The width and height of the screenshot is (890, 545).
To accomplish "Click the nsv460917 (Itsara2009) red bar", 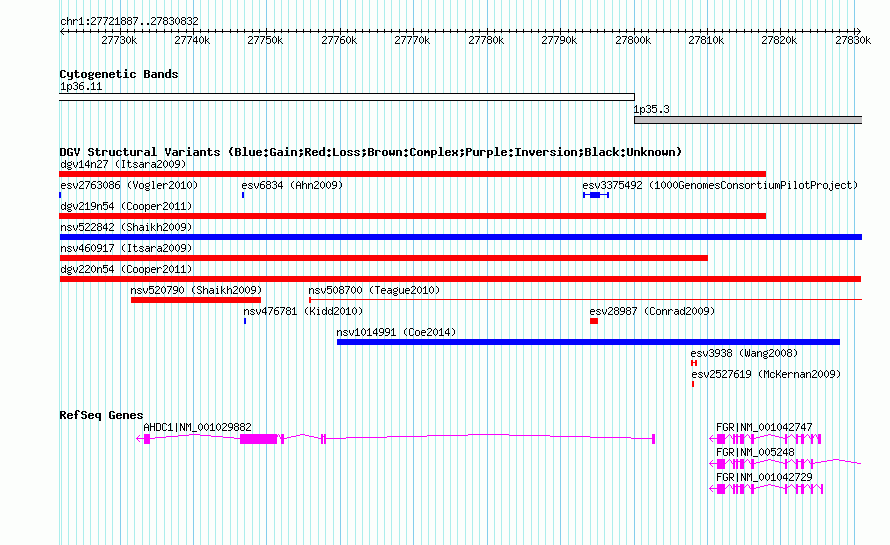I will tap(384, 258).
